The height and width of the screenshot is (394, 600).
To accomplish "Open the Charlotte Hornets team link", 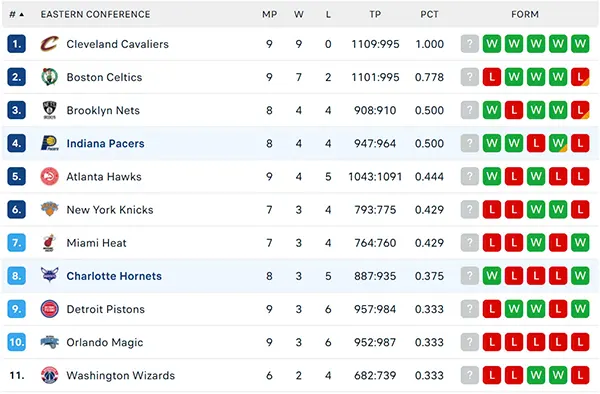I will (114, 276).
